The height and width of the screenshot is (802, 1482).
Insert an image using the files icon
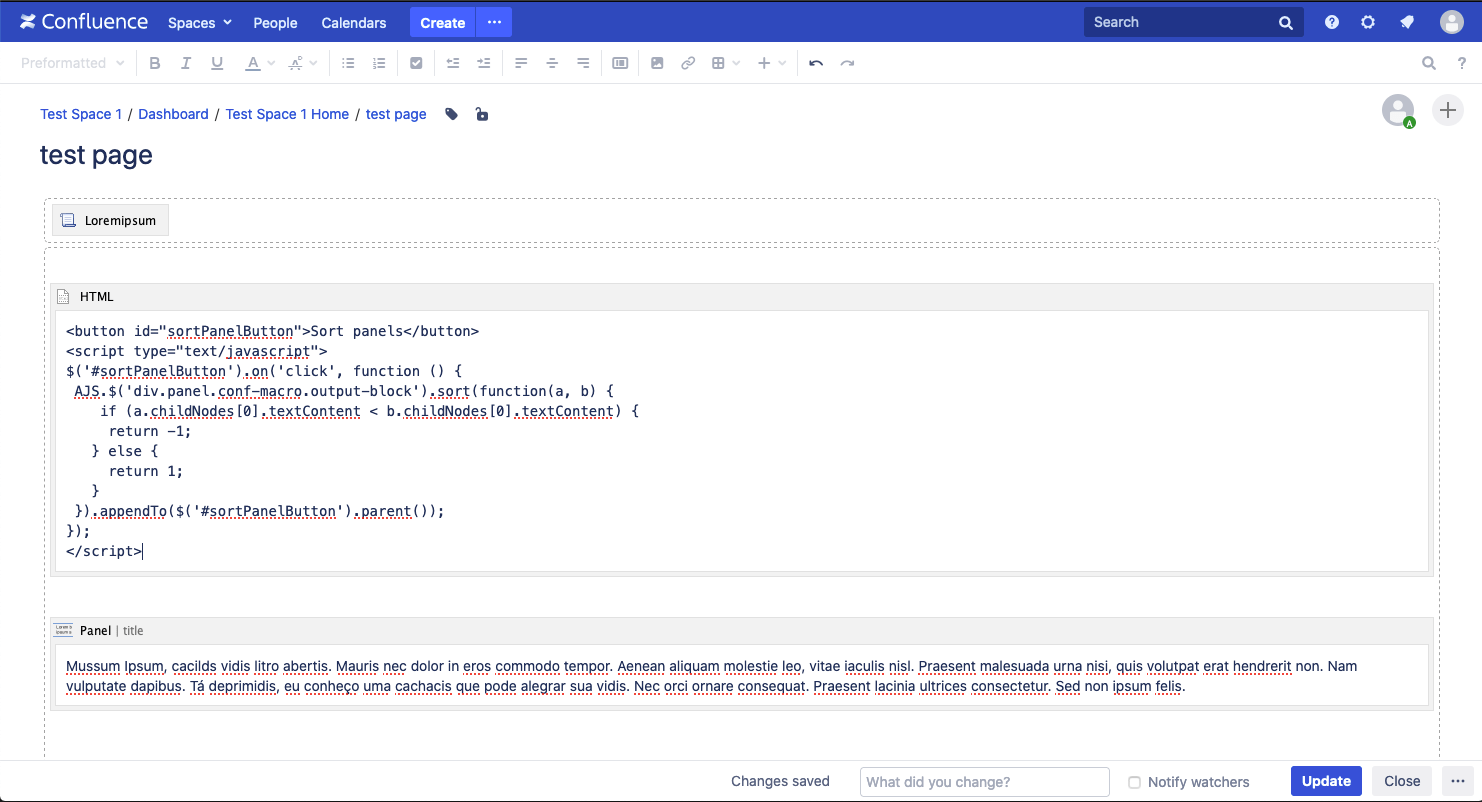pyautogui.click(x=657, y=63)
